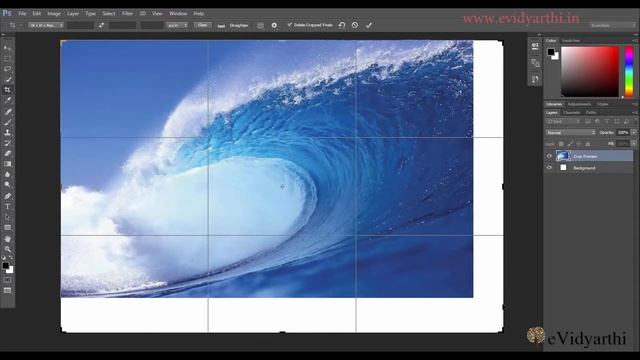Select the Path Selection tool
Viewport: 640px width, 360px height.
click(x=7, y=217)
